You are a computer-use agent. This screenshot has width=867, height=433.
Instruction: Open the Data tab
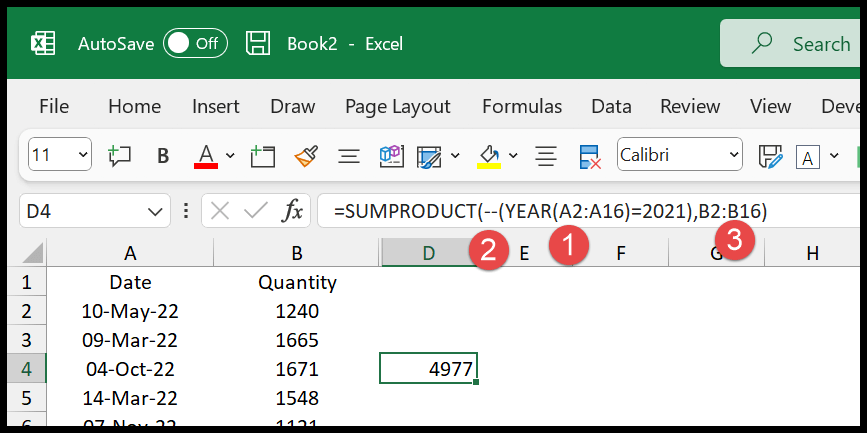(x=611, y=106)
